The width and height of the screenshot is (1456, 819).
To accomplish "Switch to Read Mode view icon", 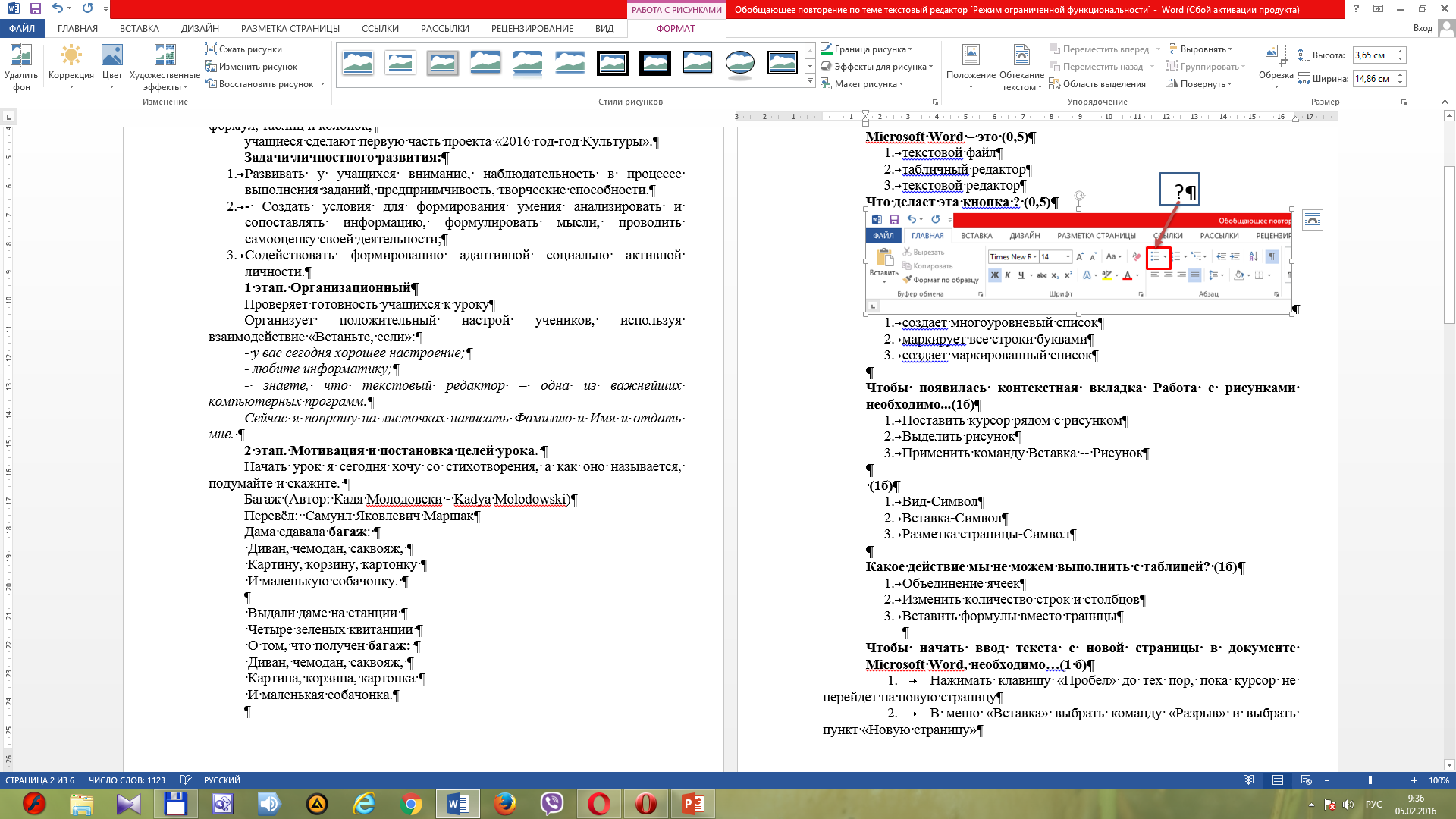I will 1249,780.
